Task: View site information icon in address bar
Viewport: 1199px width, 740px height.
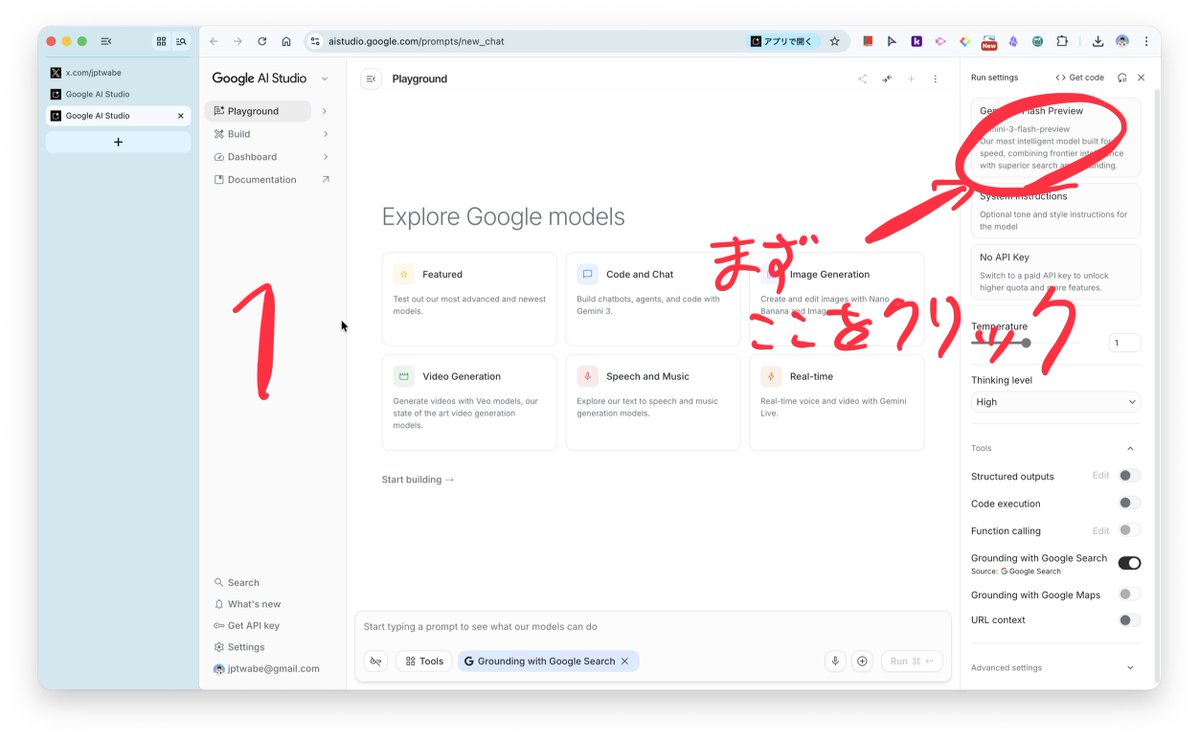Action: point(315,41)
